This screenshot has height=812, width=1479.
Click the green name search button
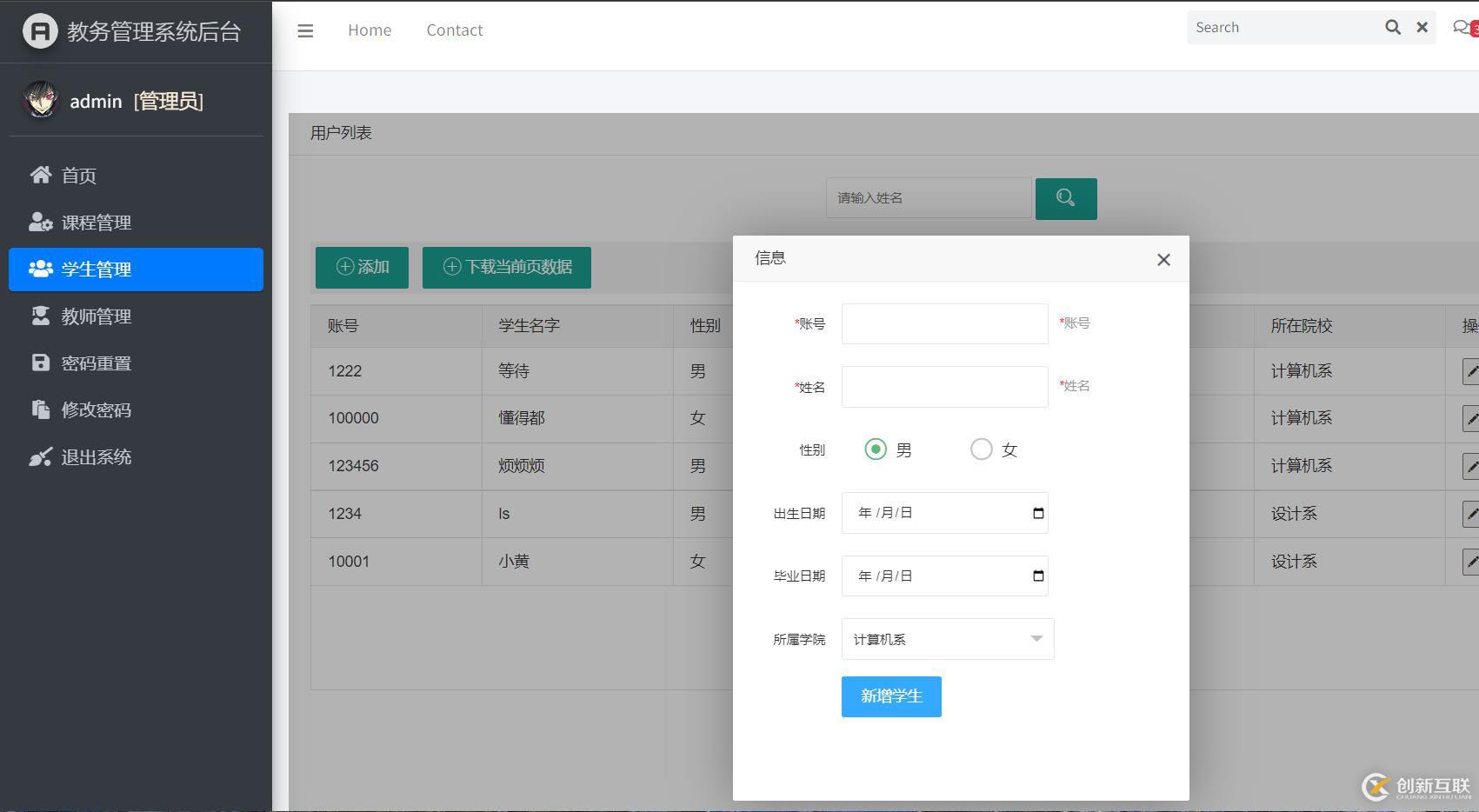tap(1065, 198)
